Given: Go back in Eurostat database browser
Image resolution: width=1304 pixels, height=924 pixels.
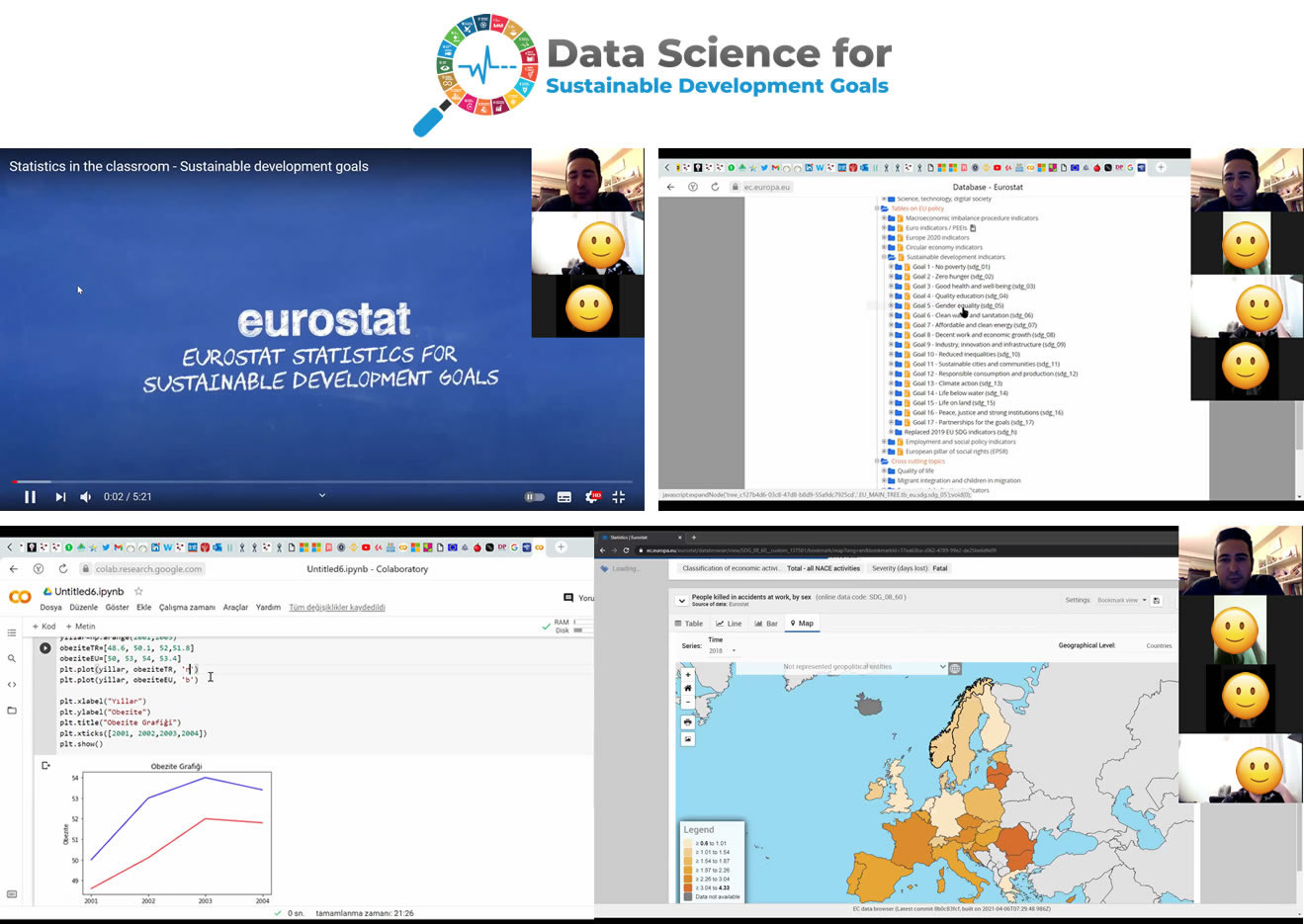Looking at the screenshot, I should coord(670,187).
